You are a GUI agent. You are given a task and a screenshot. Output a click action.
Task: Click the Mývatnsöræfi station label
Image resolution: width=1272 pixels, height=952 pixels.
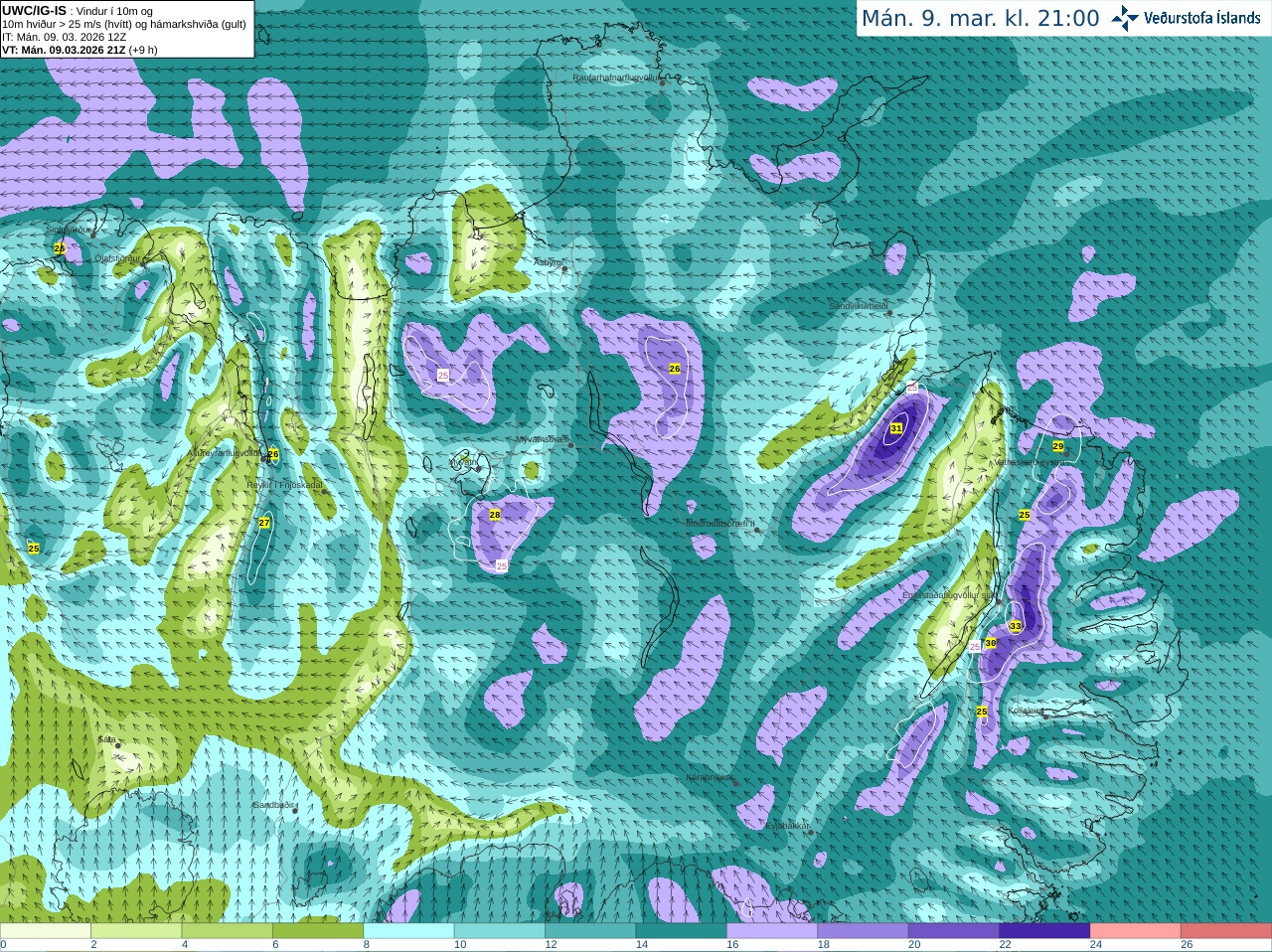pyautogui.click(x=542, y=438)
